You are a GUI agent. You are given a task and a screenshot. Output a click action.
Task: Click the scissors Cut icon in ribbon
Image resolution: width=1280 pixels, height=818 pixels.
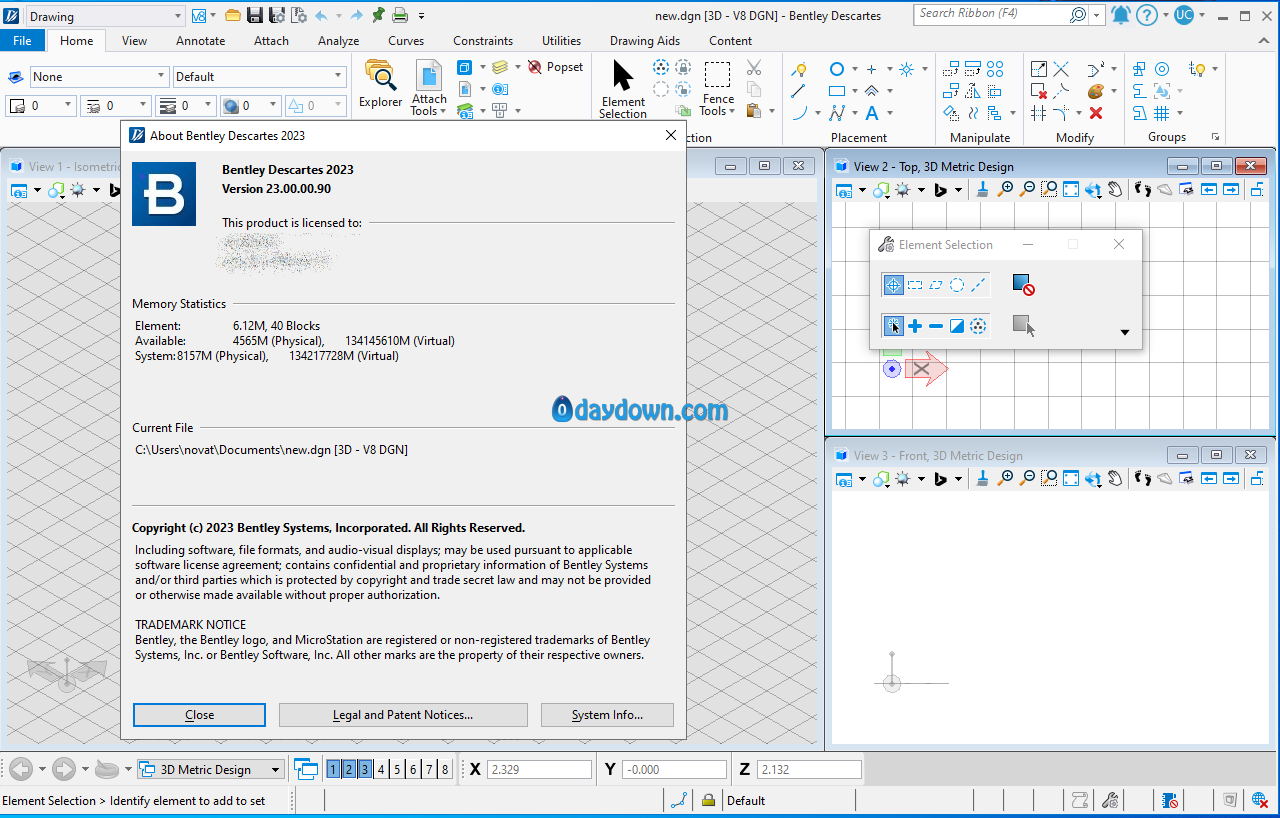click(754, 68)
